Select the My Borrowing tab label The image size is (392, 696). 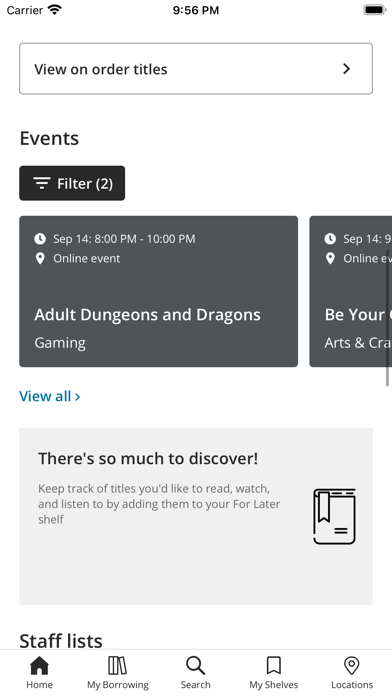(x=118, y=685)
